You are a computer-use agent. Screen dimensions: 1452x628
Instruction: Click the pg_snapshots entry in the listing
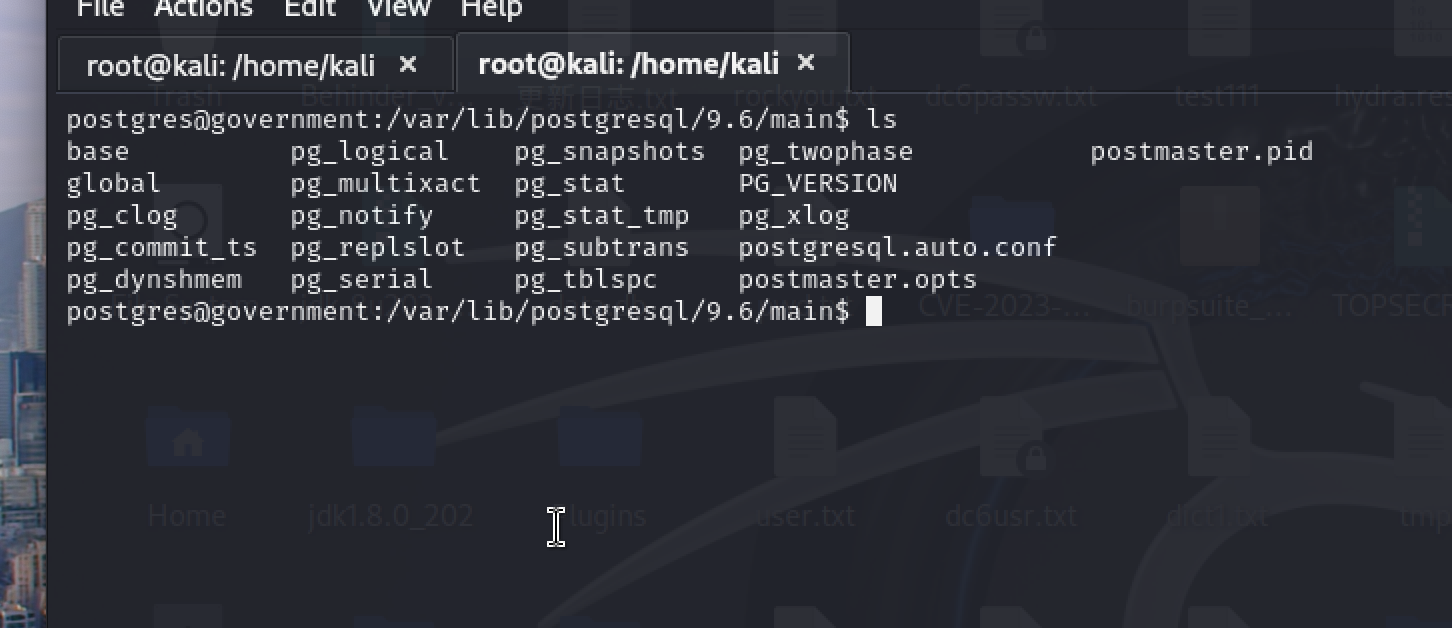click(610, 152)
